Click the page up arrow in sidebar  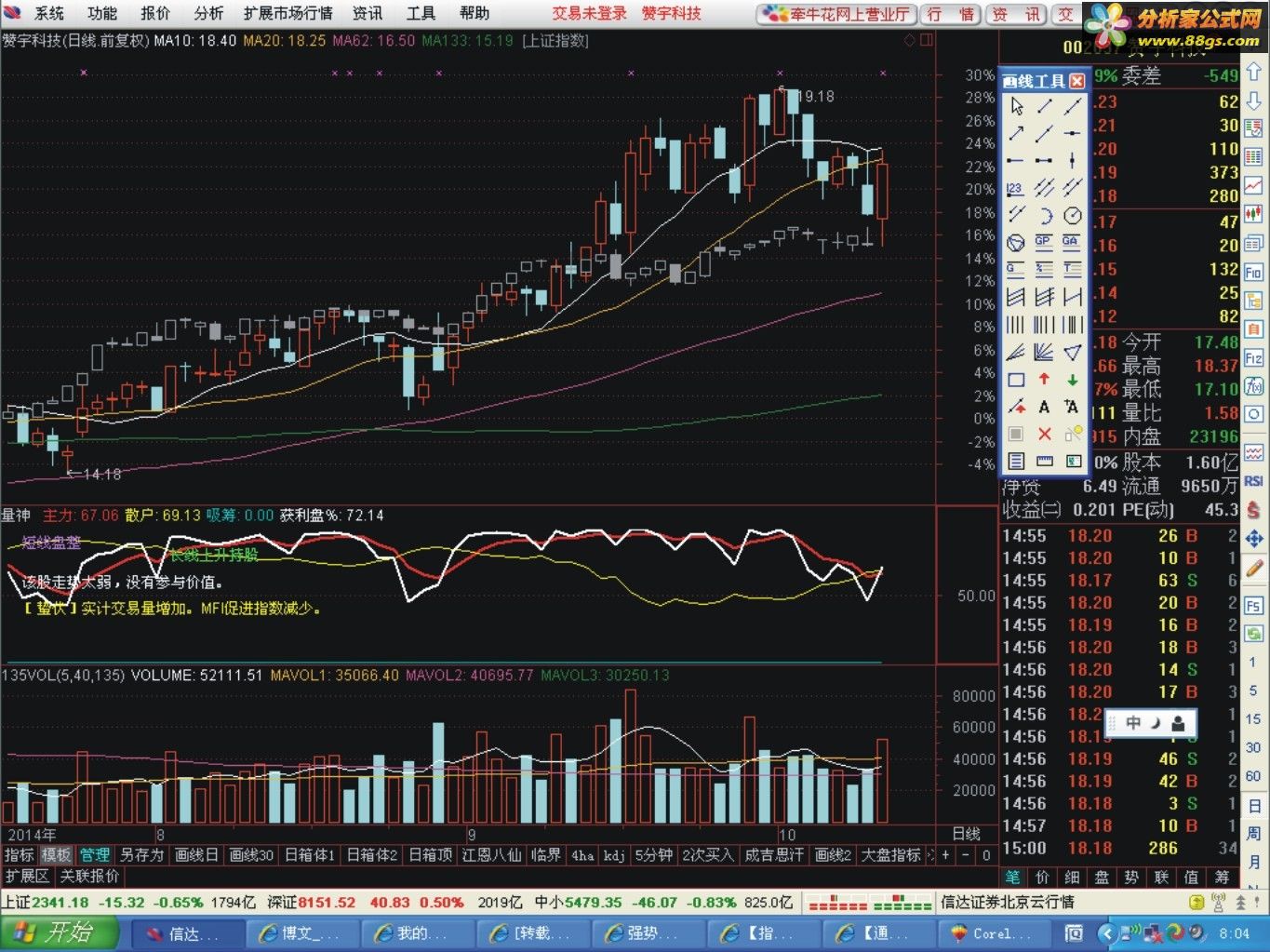pyautogui.click(x=1254, y=73)
